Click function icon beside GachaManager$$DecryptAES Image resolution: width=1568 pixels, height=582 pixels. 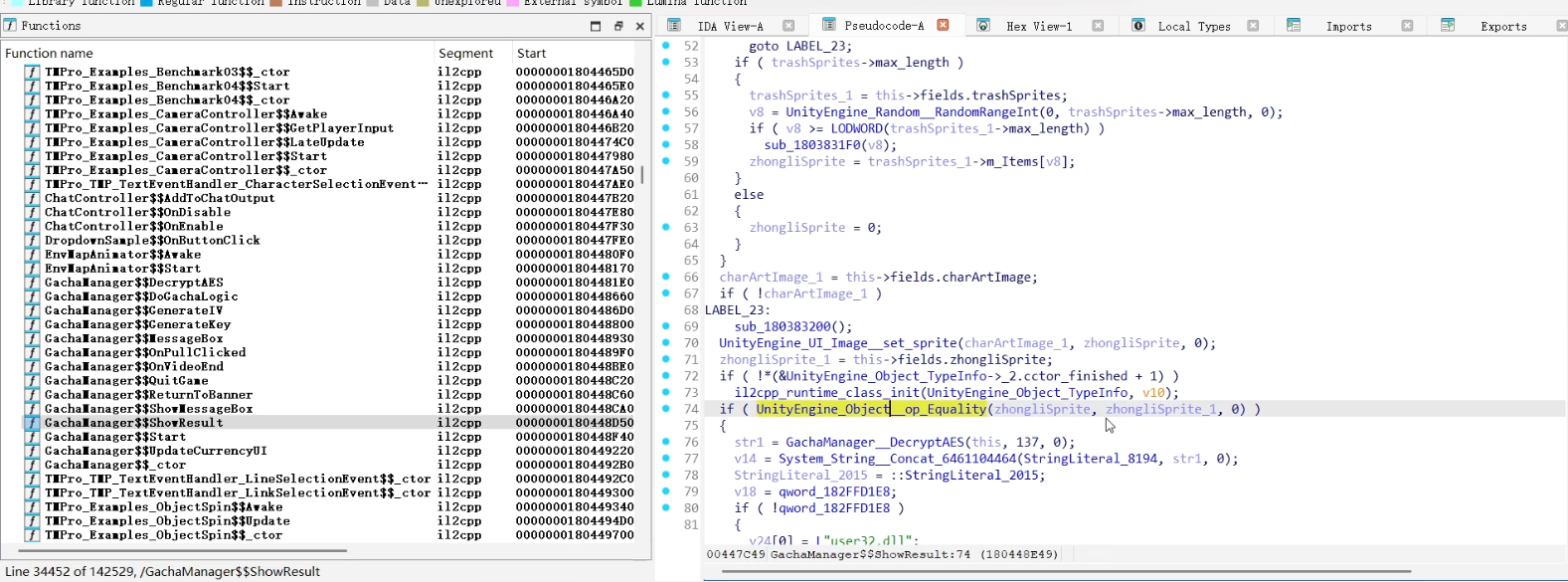tap(33, 283)
